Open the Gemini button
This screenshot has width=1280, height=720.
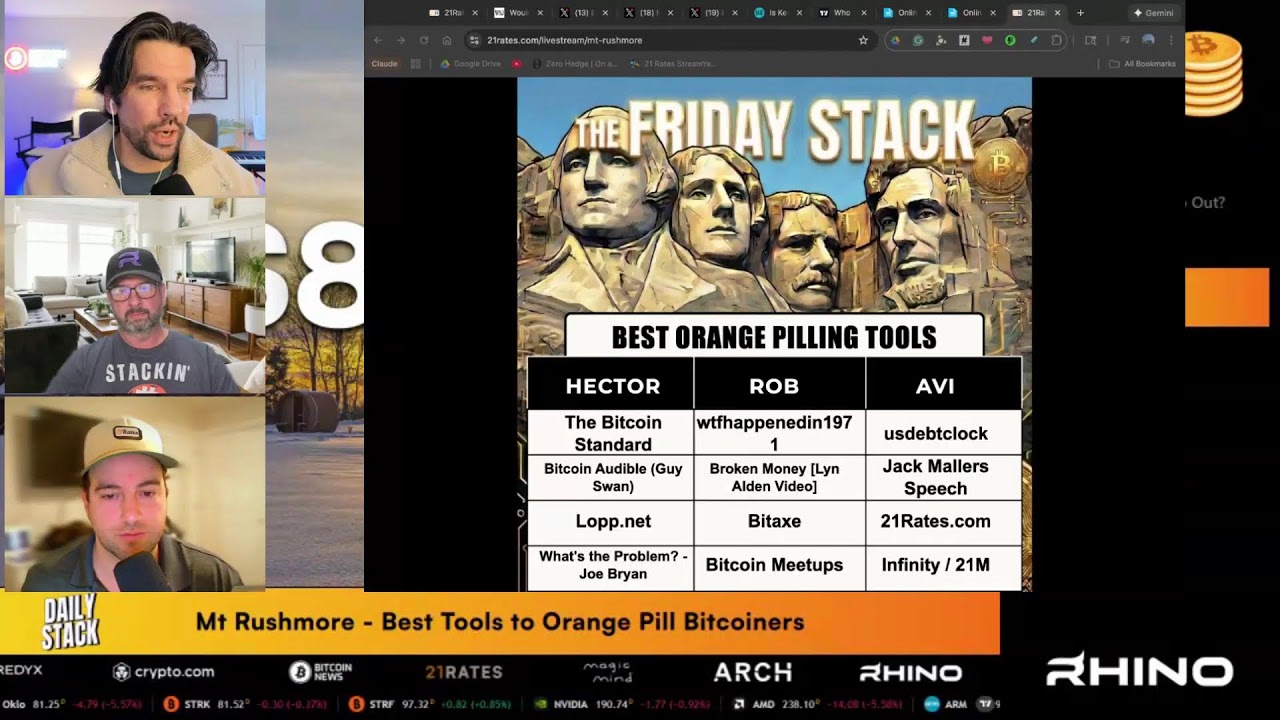click(x=1153, y=13)
